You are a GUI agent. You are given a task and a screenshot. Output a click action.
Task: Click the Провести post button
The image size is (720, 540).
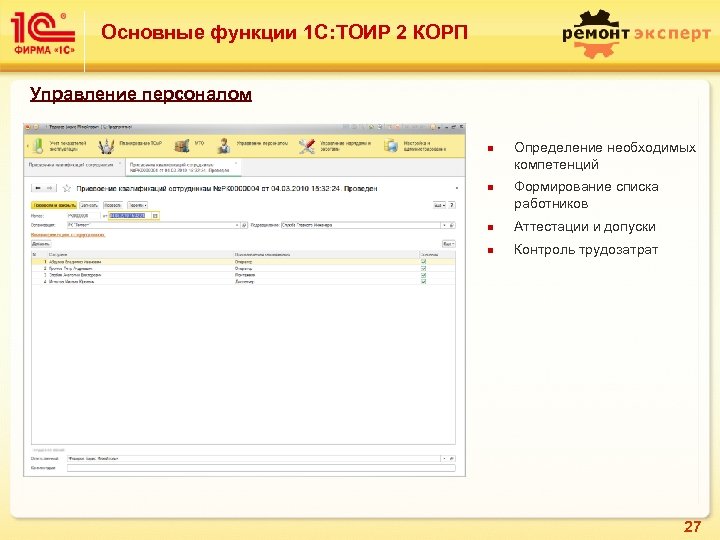coord(113,205)
